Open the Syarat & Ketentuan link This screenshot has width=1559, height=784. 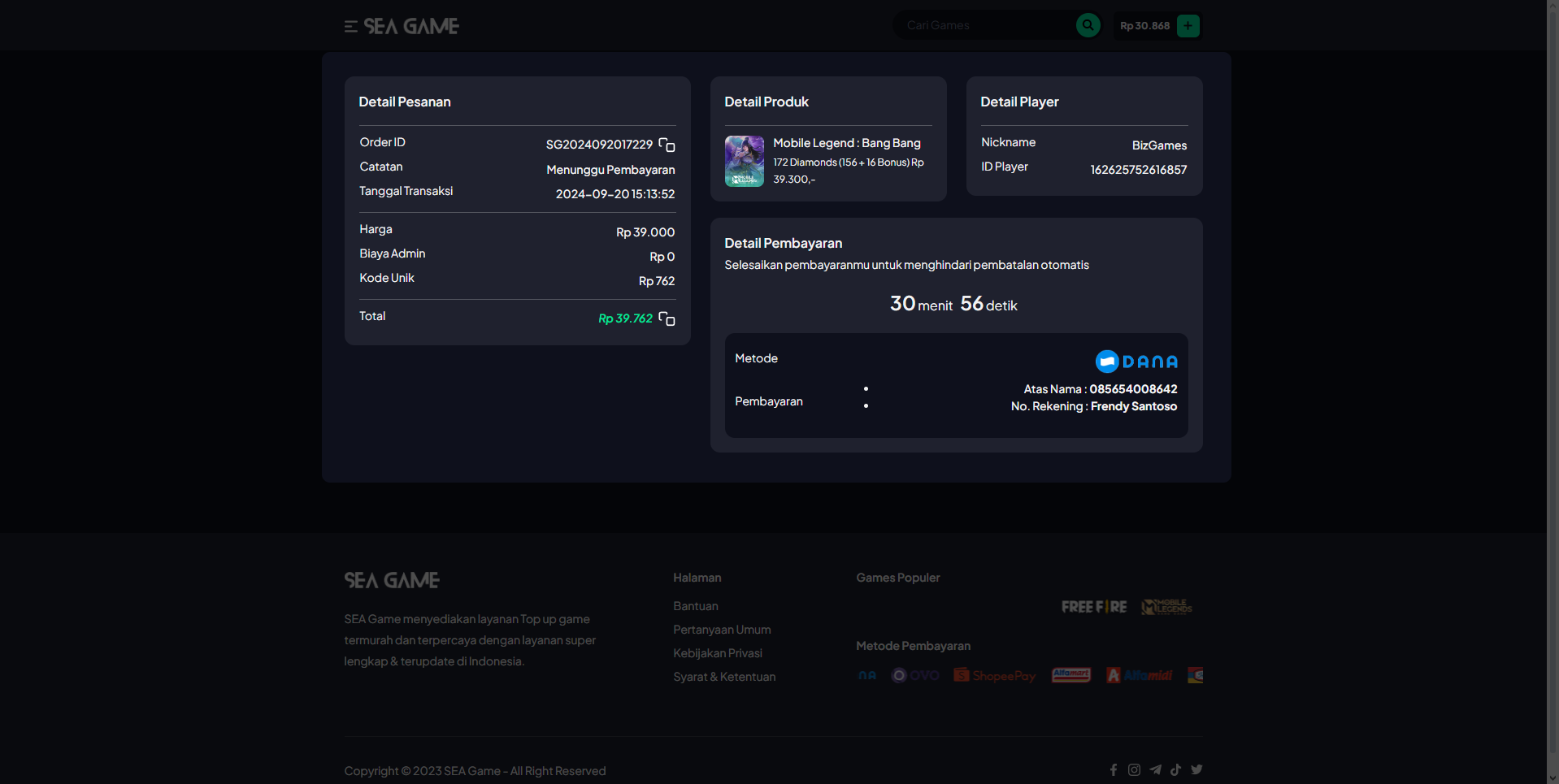(x=724, y=677)
